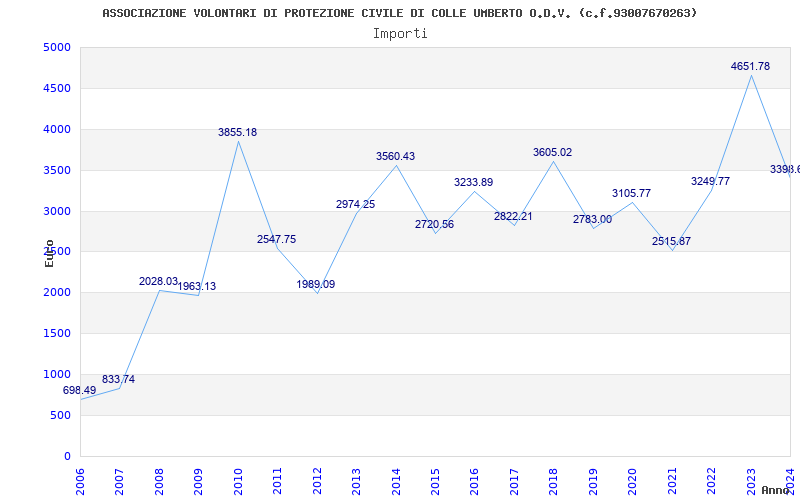
Task: Click the Importi subtitle
Action: (x=400, y=34)
